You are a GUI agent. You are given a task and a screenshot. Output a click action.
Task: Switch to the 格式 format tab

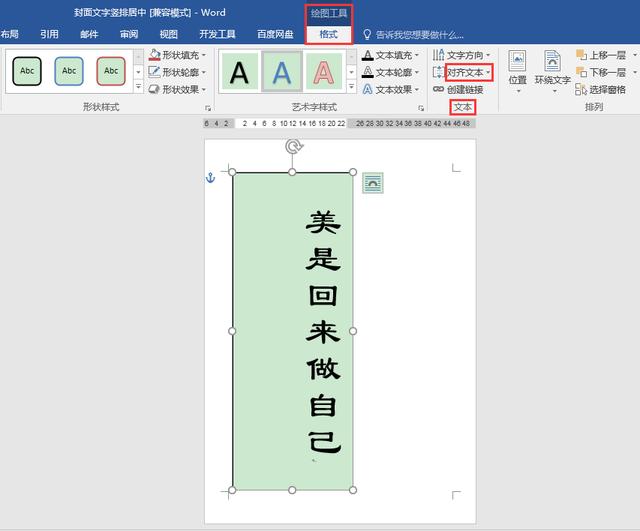(x=329, y=34)
